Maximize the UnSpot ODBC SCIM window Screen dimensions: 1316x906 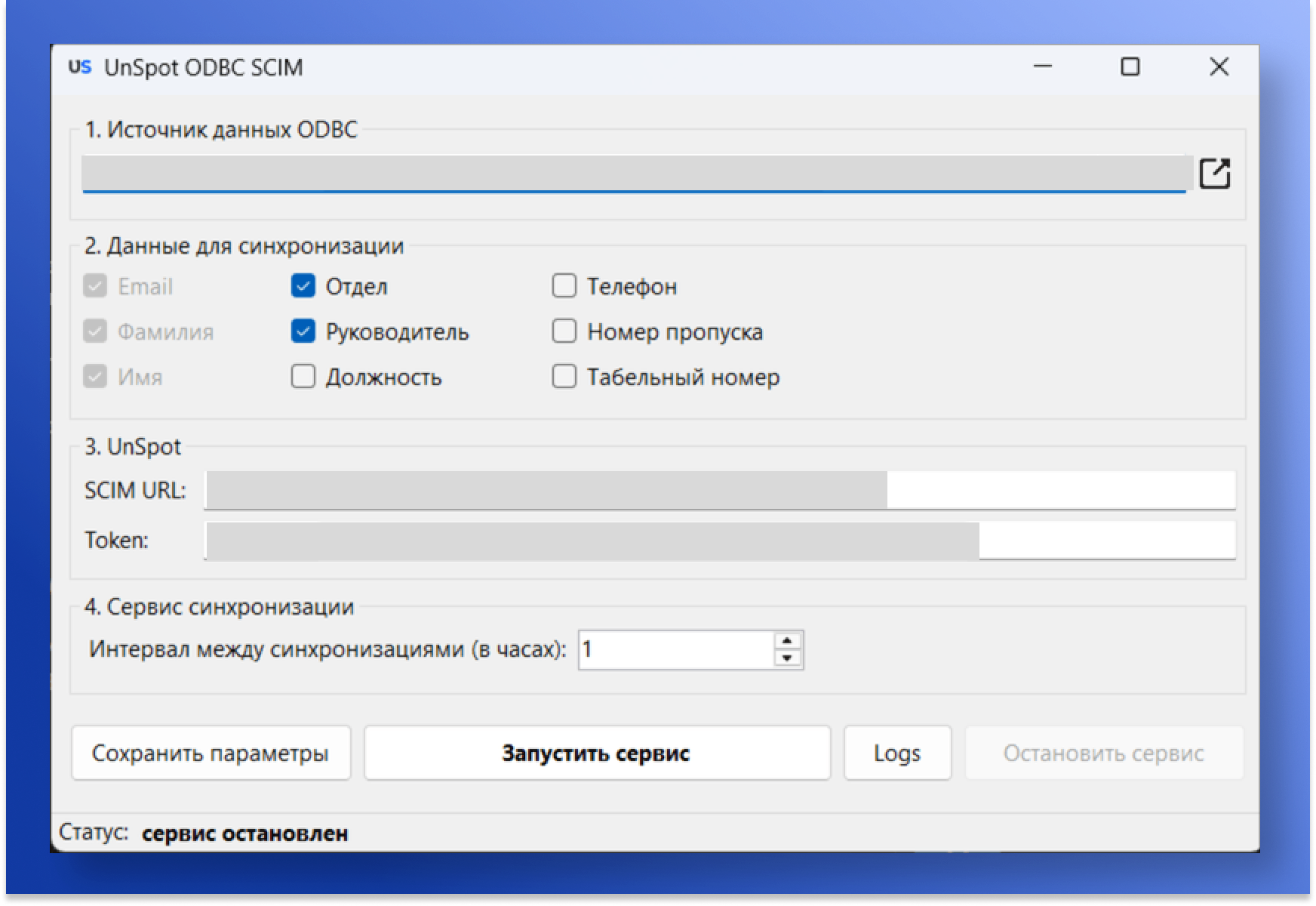[1130, 67]
